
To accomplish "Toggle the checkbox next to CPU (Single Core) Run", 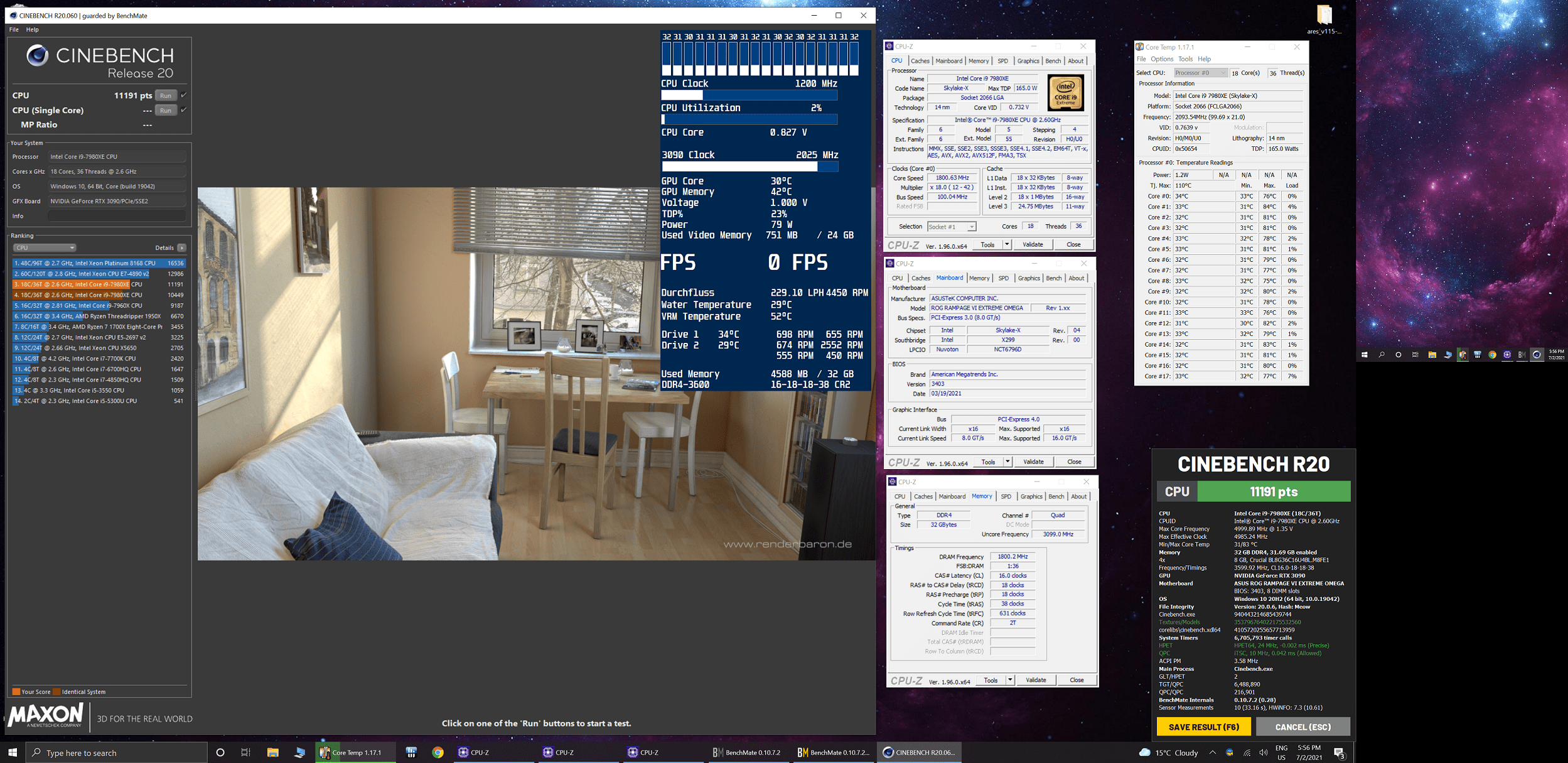I will point(183,110).
